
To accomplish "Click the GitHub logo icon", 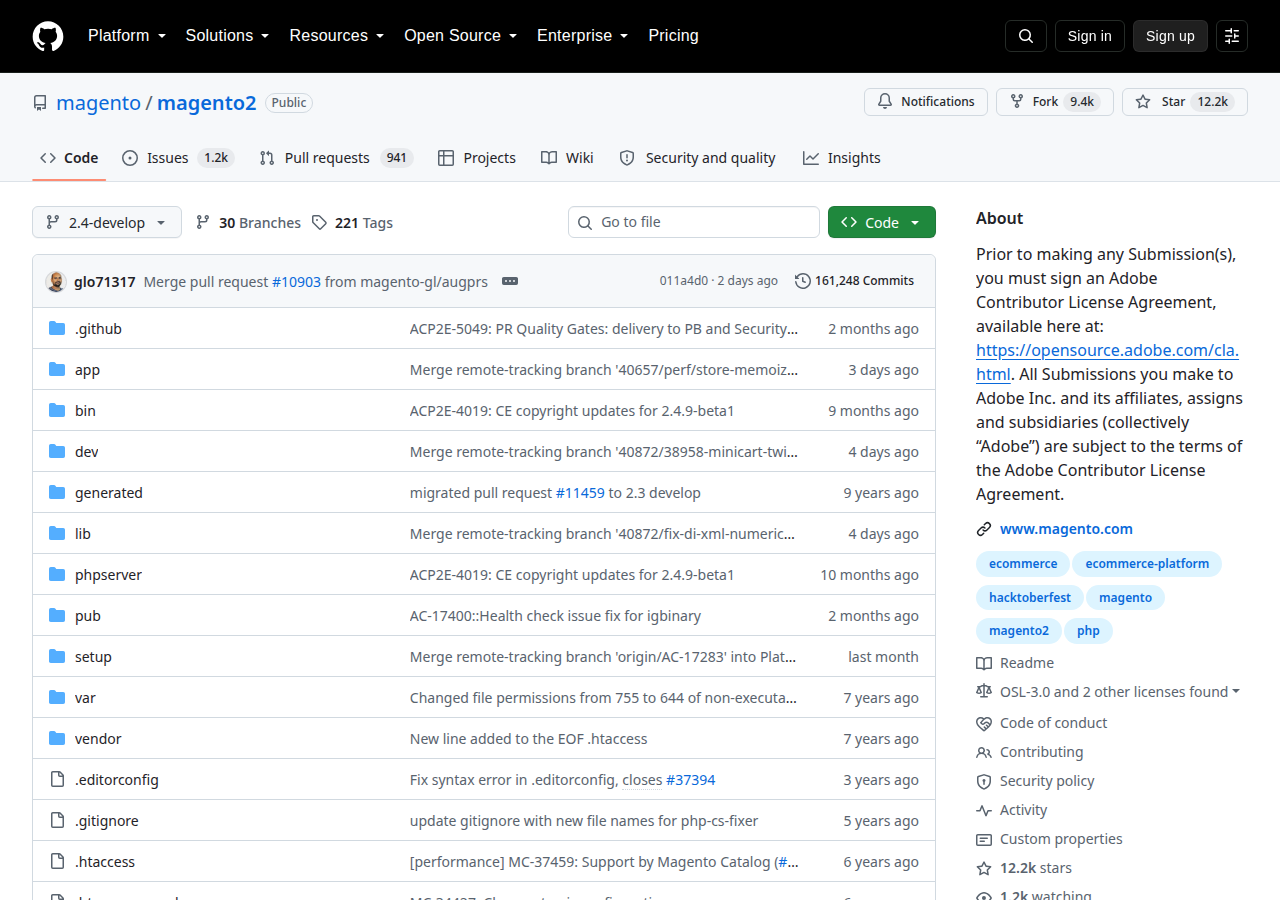I will coord(48,36).
